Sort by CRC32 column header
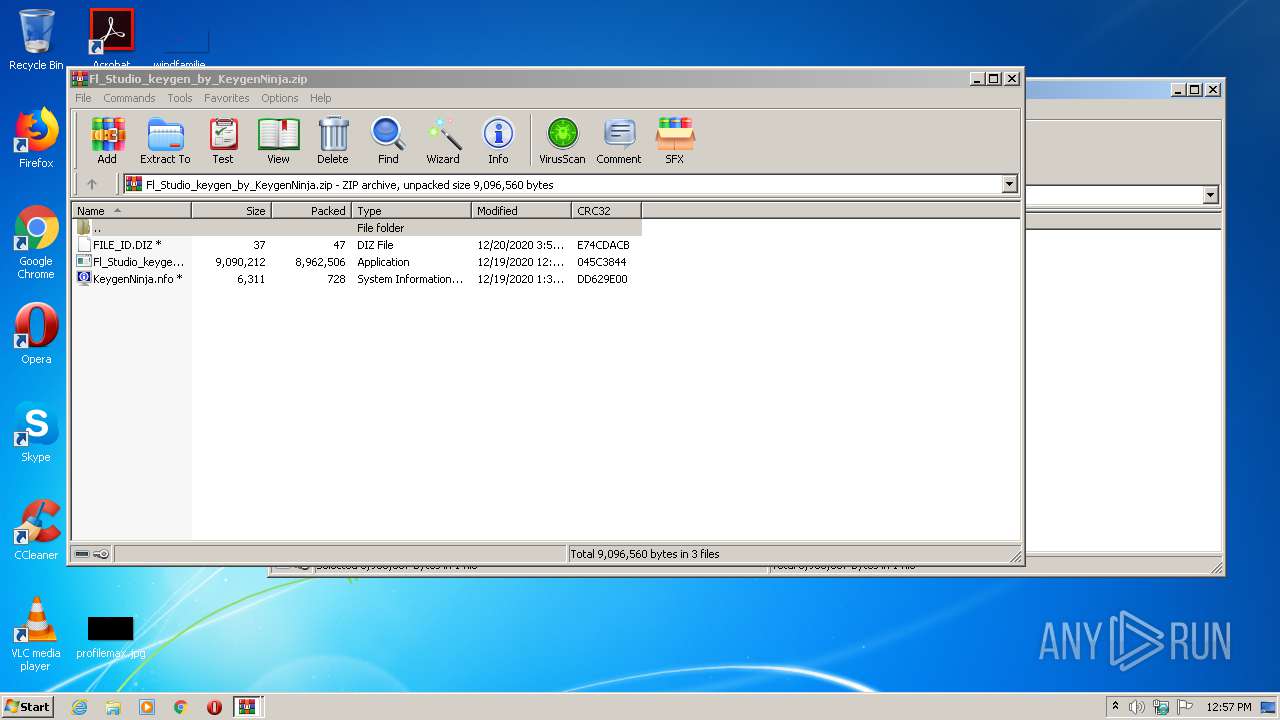 click(606, 211)
